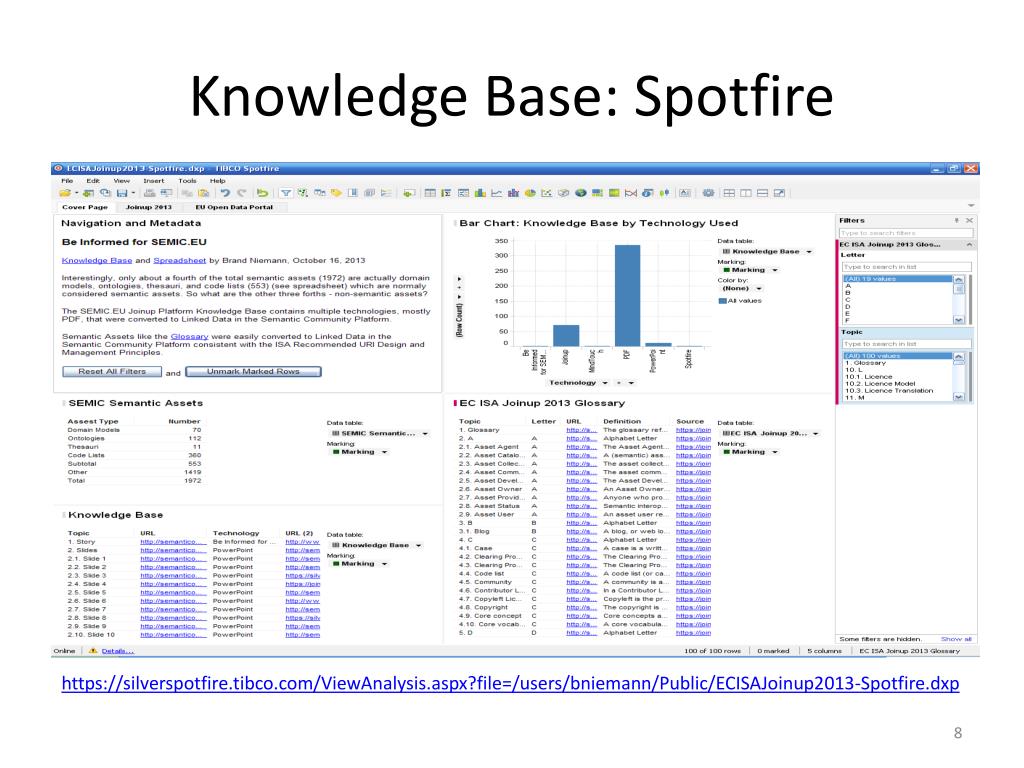Select the tall PDF bar in chart

(x=627, y=295)
